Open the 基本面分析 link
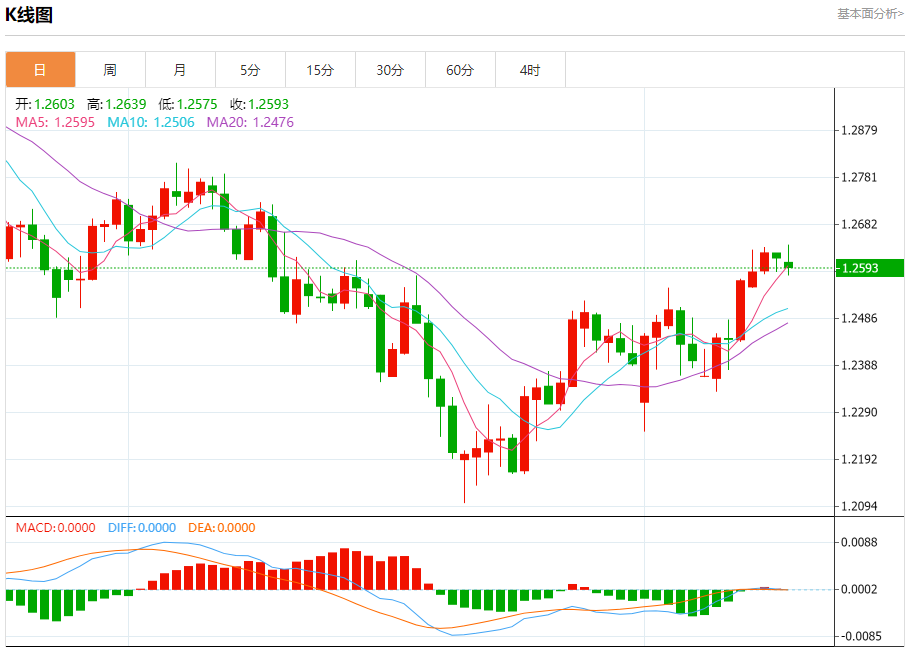The image size is (910, 647). pyautogui.click(x=869, y=14)
